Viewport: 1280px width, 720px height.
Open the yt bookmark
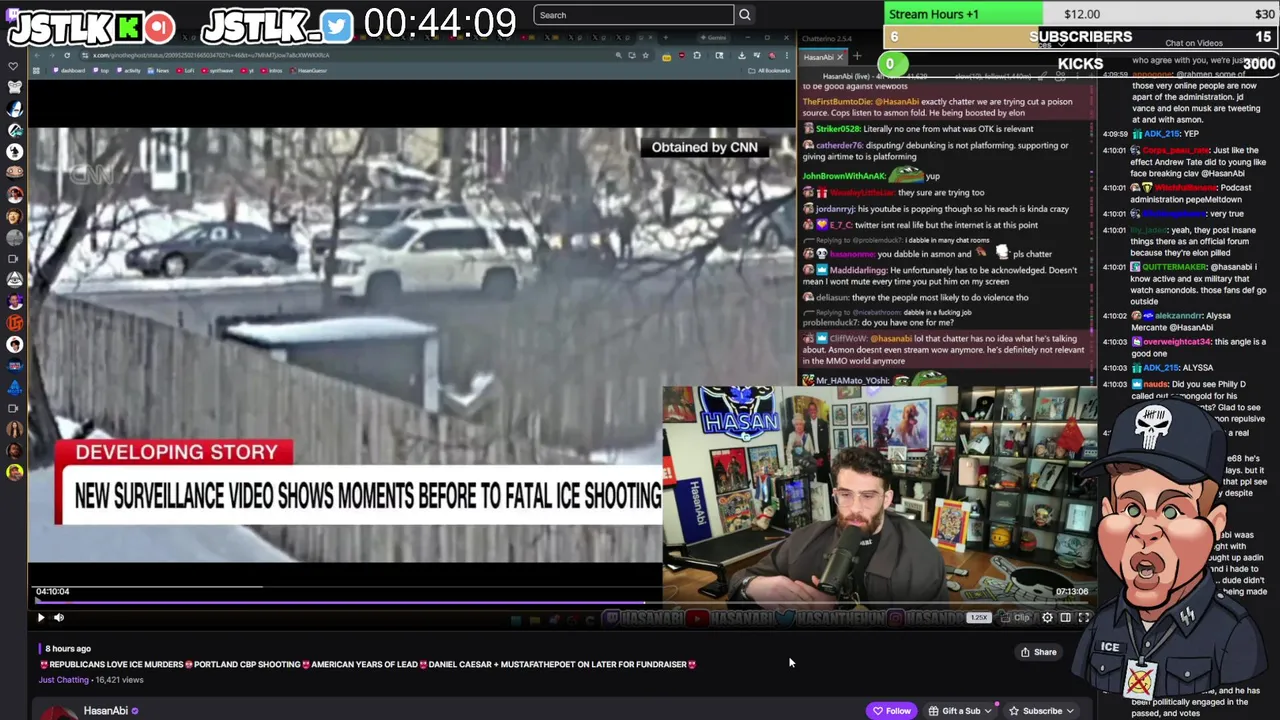247,71
